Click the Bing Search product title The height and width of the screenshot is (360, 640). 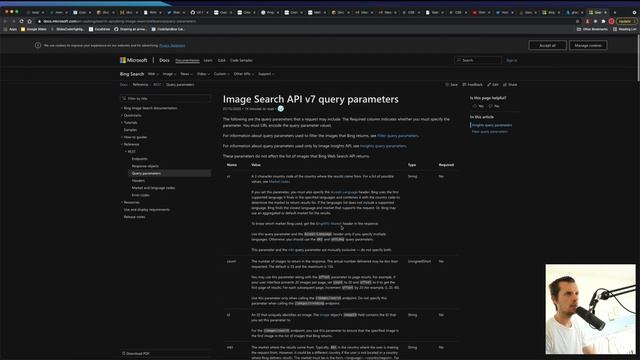[x=132, y=74]
